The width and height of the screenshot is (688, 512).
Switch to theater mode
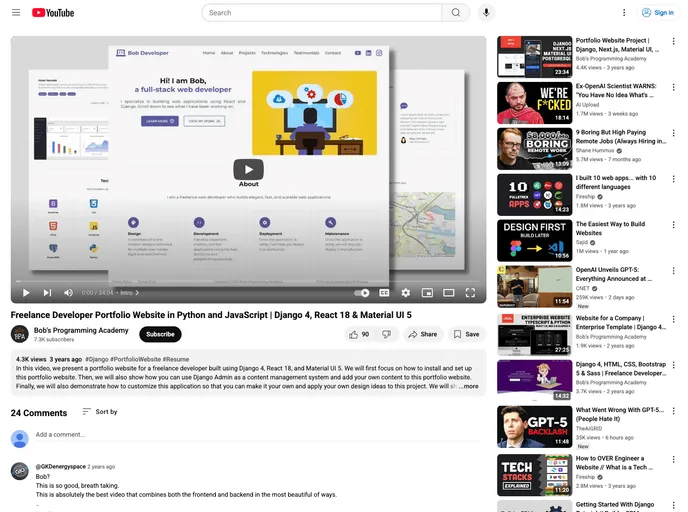tap(448, 293)
